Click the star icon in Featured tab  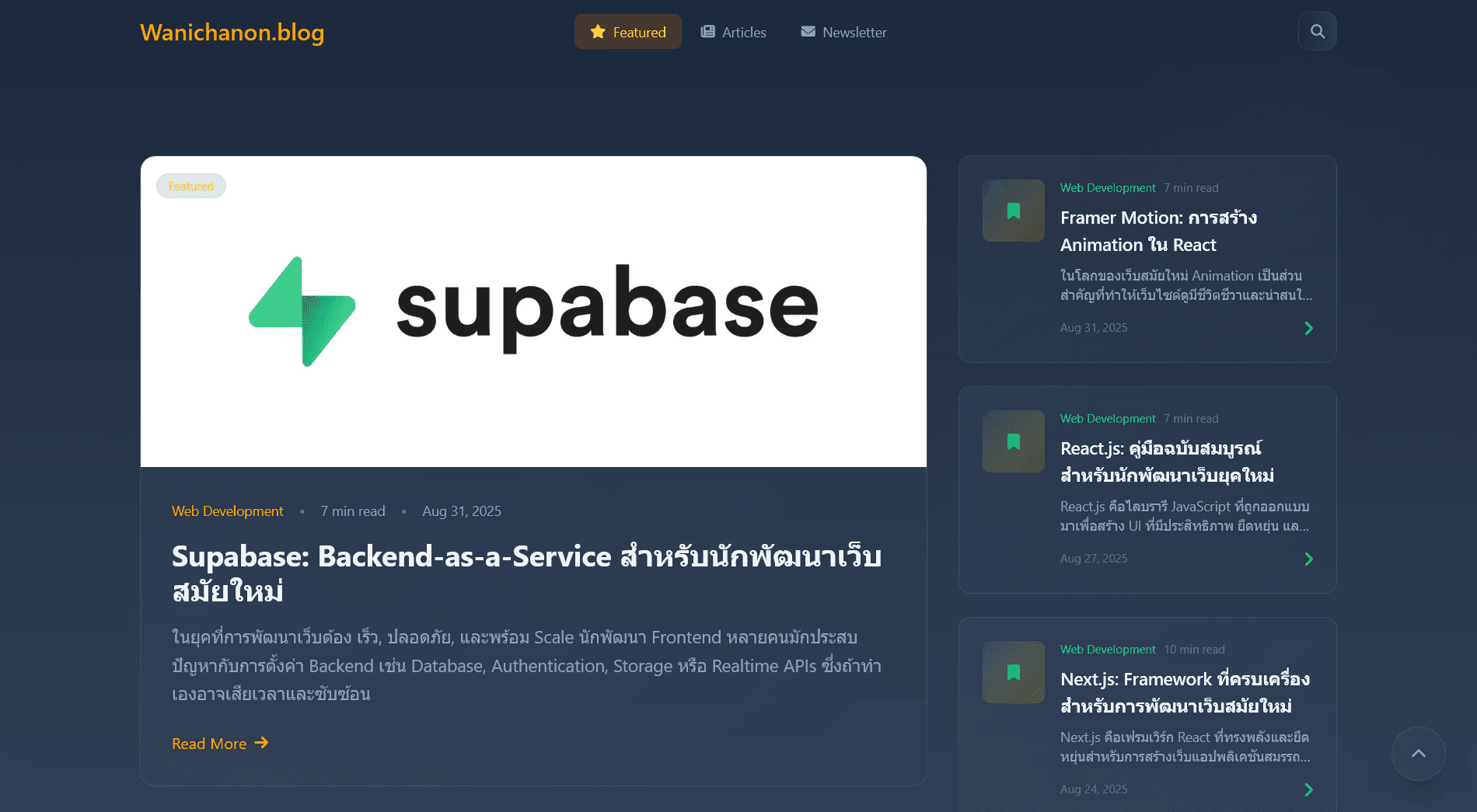coord(597,32)
